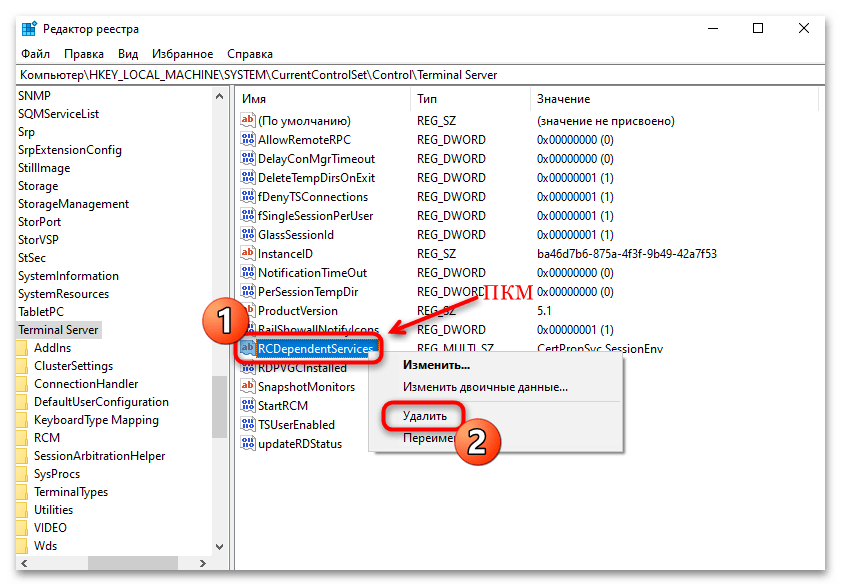Click the tree scroll up arrow
The width and height of the screenshot is (841, 586).
point(219,97)
